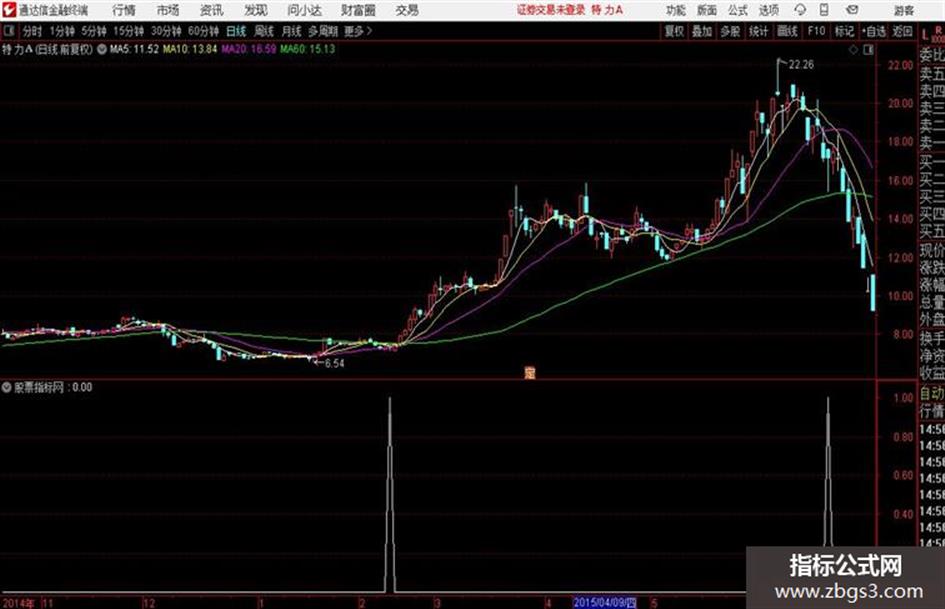Switch to the 15分钟 period tab
This screenshot has width=945, height=609.
point(129,31)
